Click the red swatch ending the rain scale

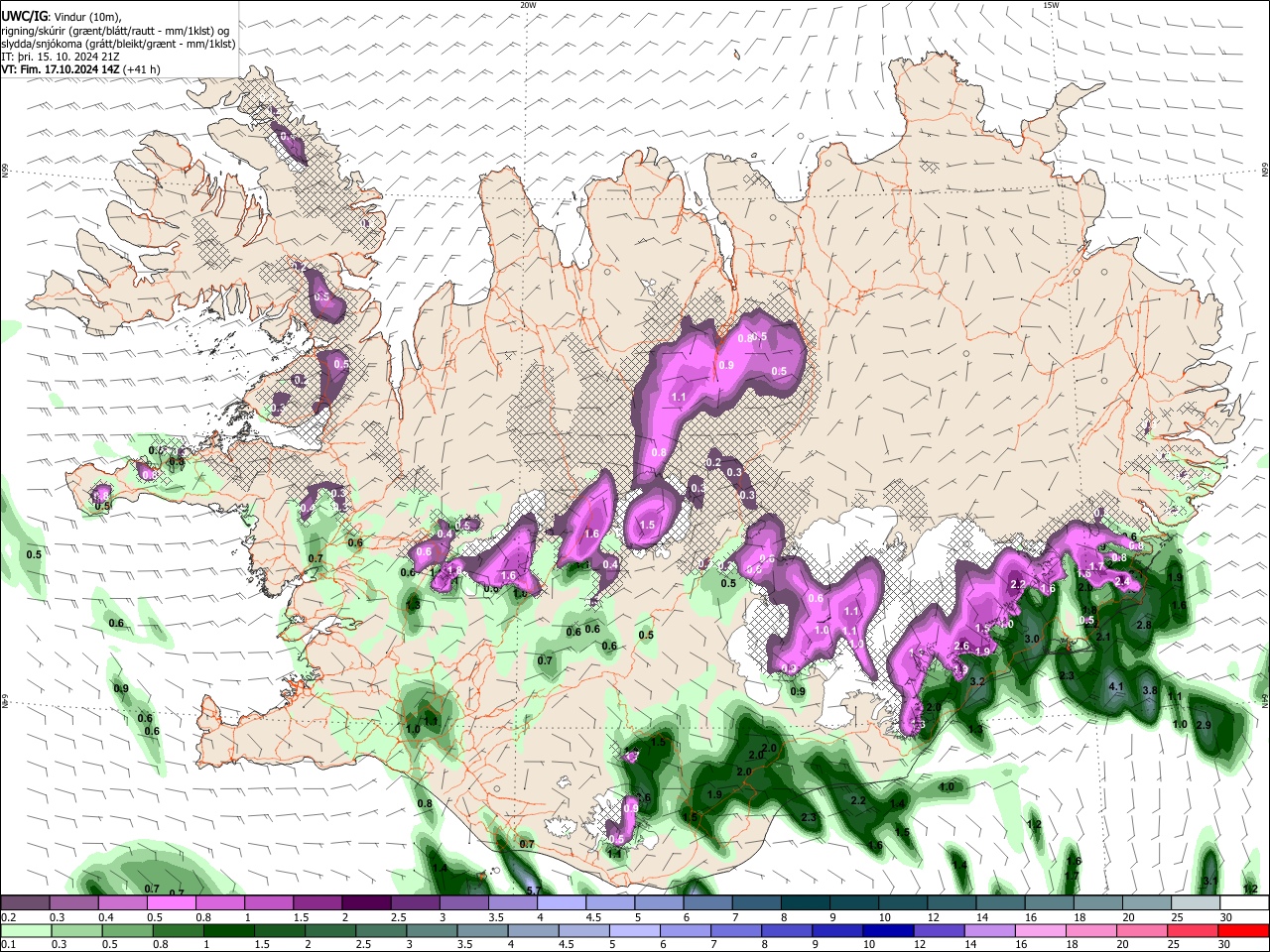[x=1243, y=931]
